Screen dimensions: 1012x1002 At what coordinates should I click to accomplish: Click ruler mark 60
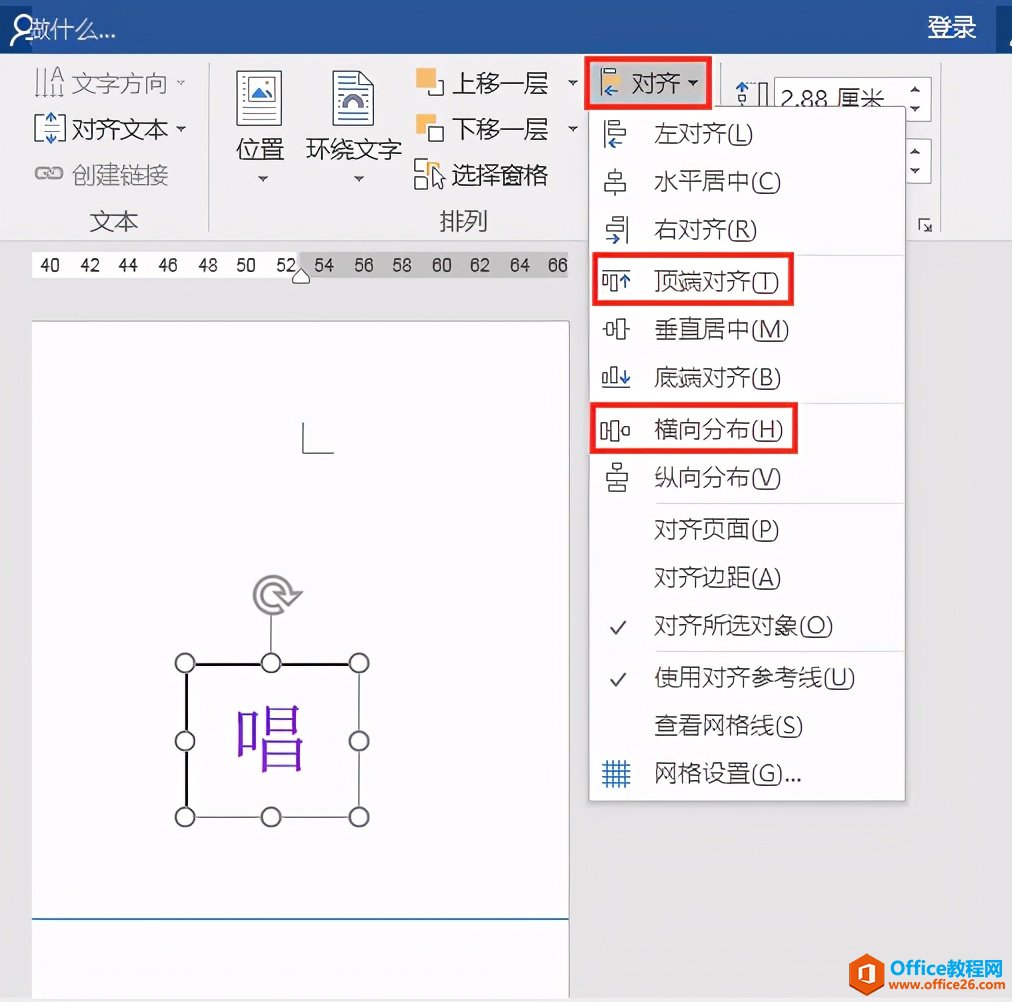click(441, 265)
